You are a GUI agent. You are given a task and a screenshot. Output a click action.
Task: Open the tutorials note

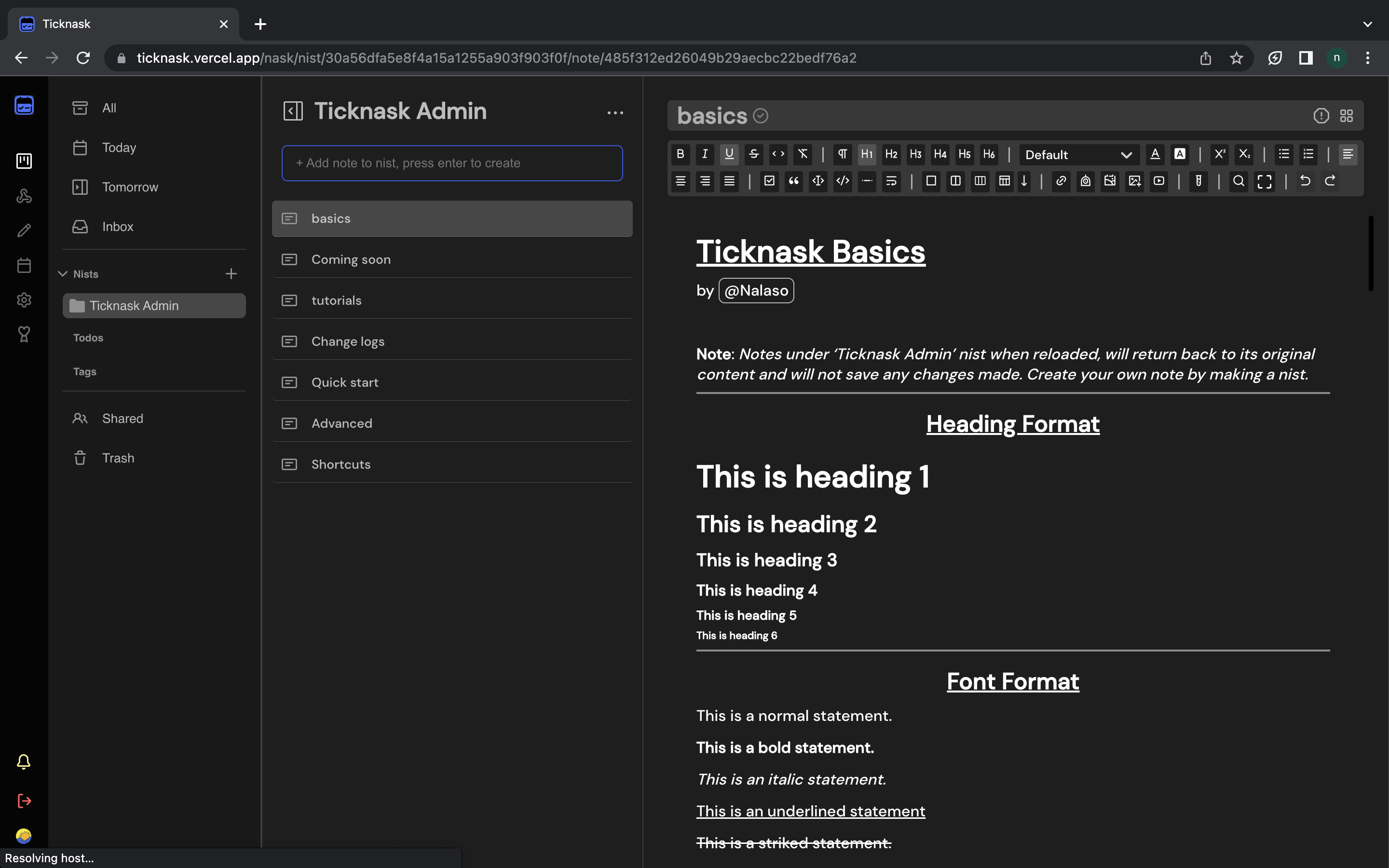tap(452, 300)
